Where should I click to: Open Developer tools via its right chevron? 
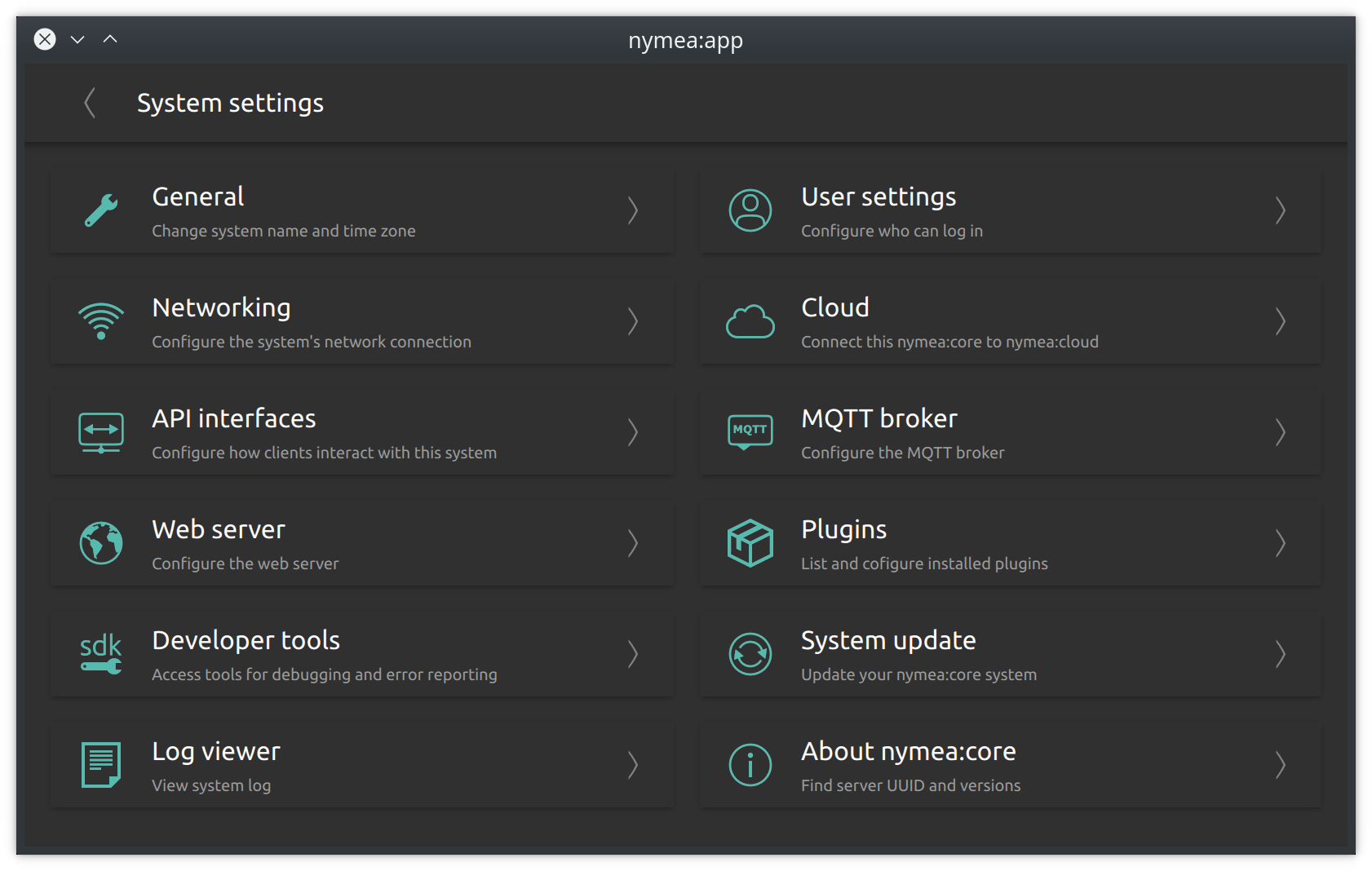632,654
